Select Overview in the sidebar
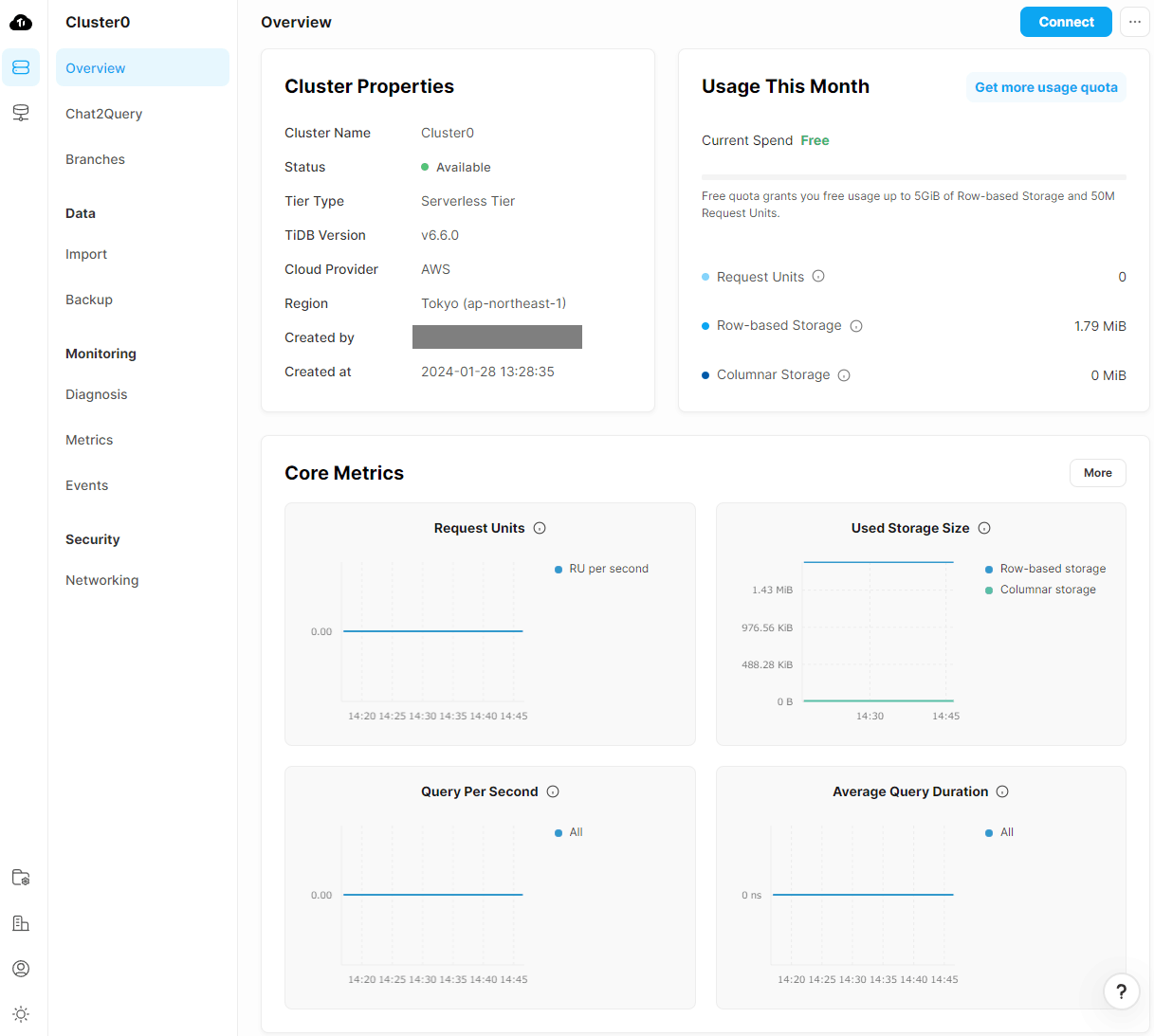Image resolution: width=1154 pixels, height=1036 pixels. 142,68
